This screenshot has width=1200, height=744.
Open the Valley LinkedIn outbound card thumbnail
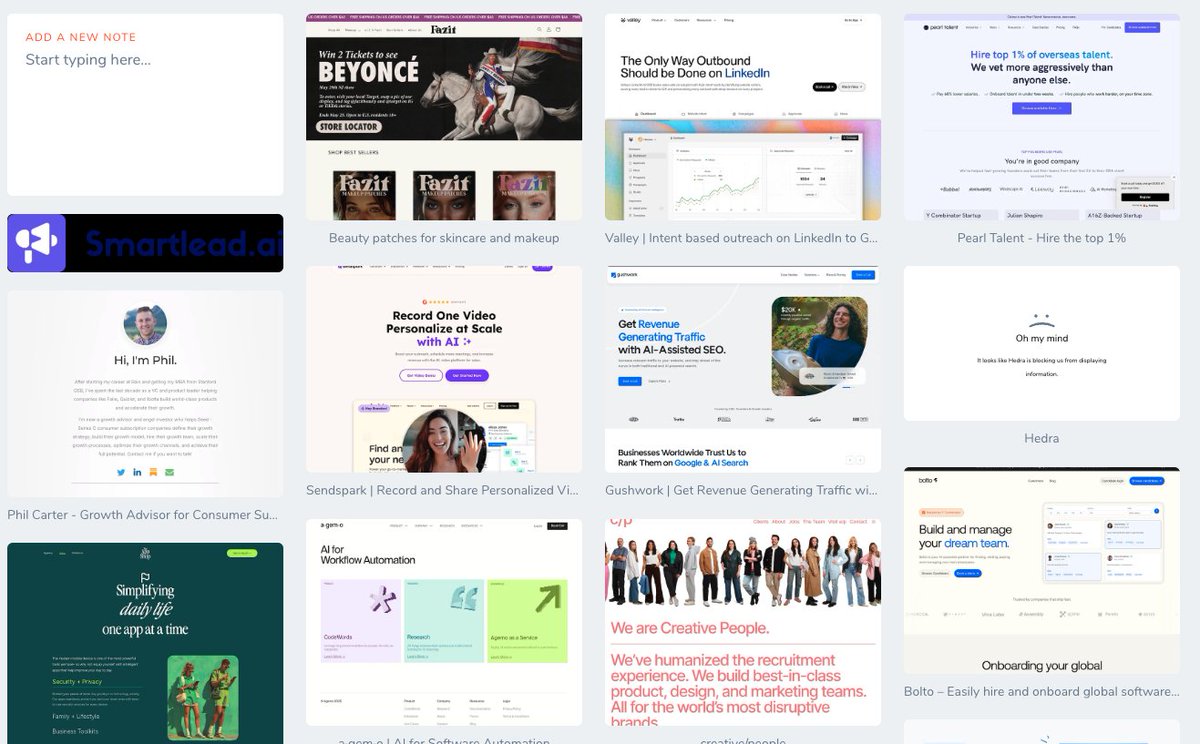click(743, 117)
